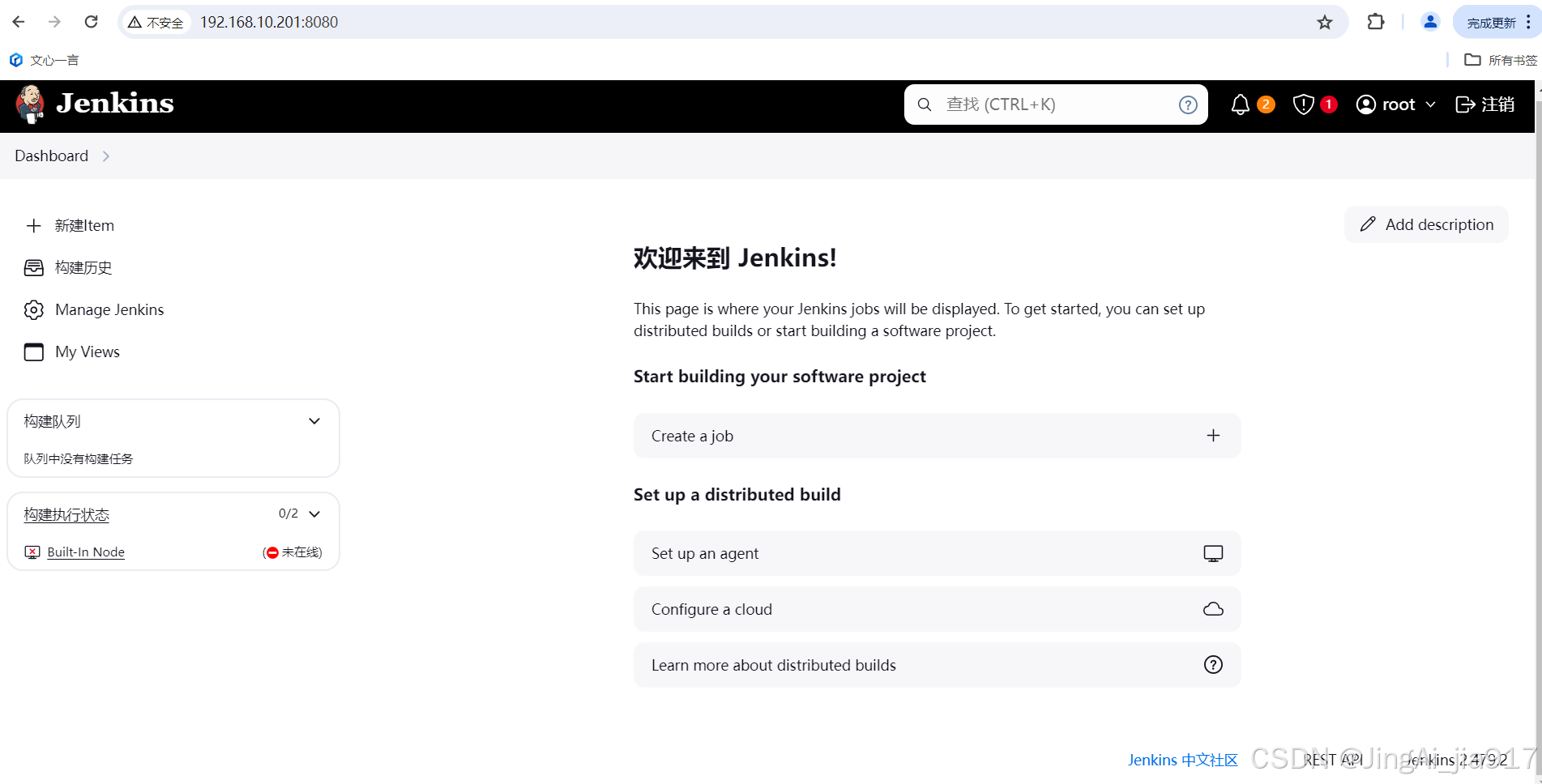The image size is (1542, 784).
Task: Open the root user profile
Action: click(1386, 104)
